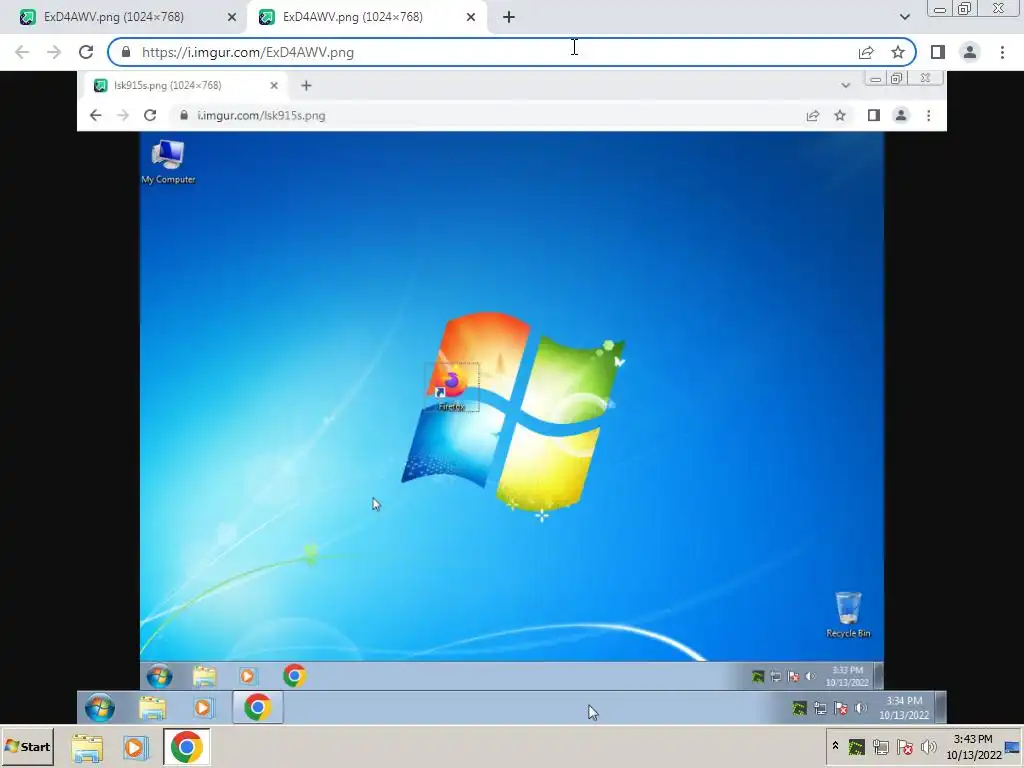
Task: Click share icon in pictured inner browser
Action: [812, 116]
